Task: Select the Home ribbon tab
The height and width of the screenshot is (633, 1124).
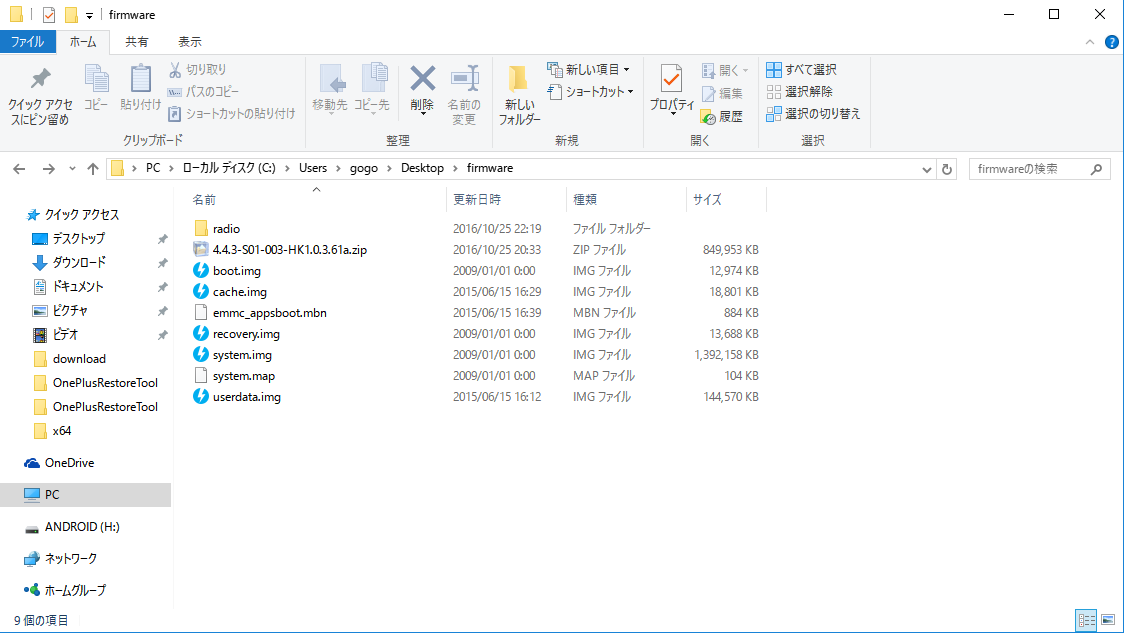Action: (x=83, y=42)
